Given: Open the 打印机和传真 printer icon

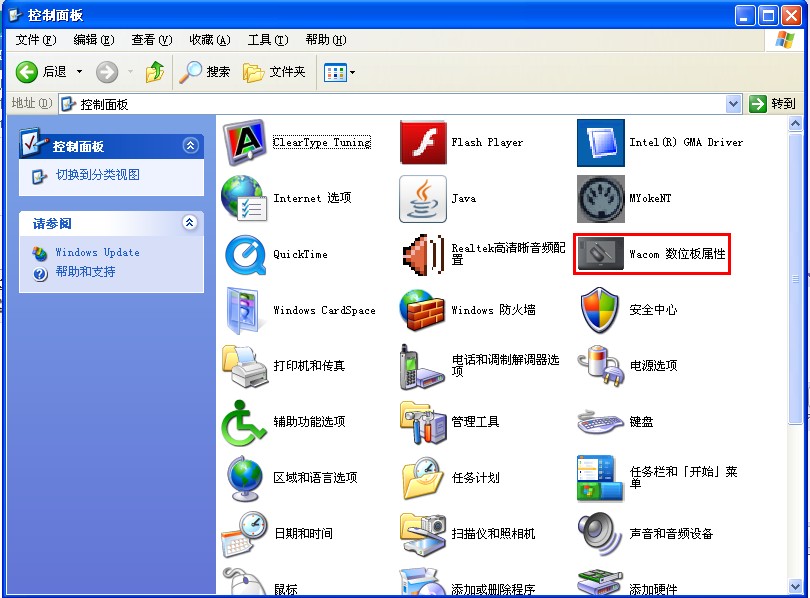Looking at the screenshot, I should point(245,366).
